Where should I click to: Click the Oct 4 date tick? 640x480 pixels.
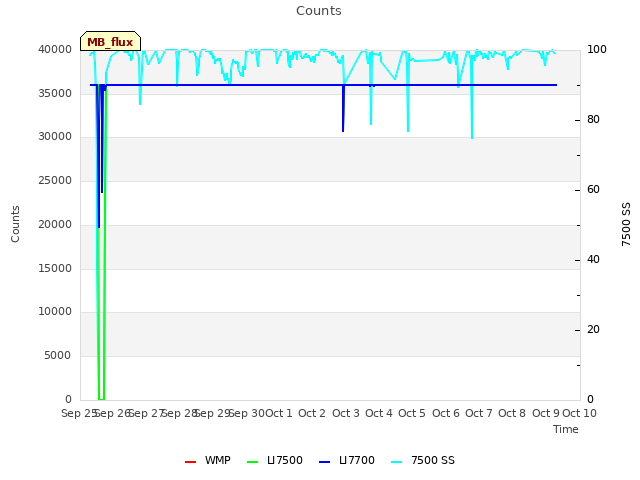[x=379, y=413]
